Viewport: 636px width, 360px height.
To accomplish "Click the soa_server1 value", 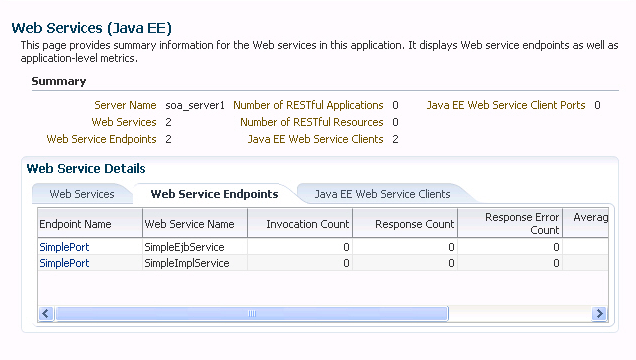I will pos(195,105).
